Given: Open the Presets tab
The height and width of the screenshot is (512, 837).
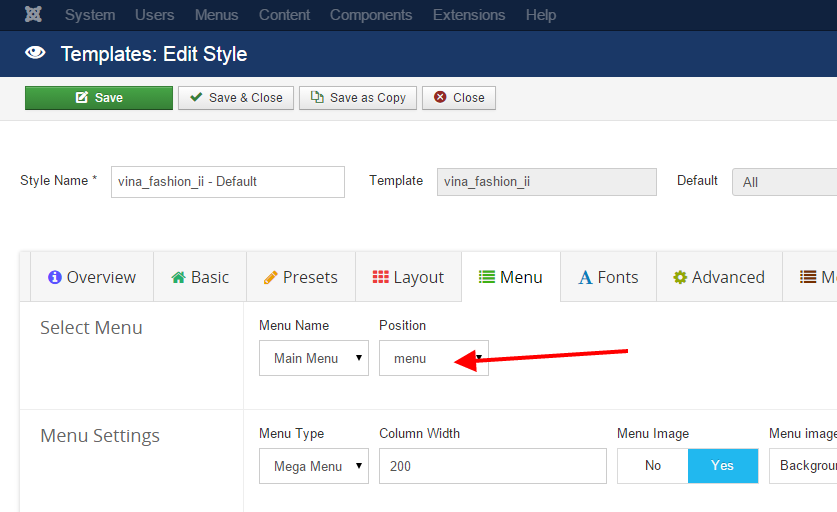Looking at the screenshot, I should [x=301, y=277].
